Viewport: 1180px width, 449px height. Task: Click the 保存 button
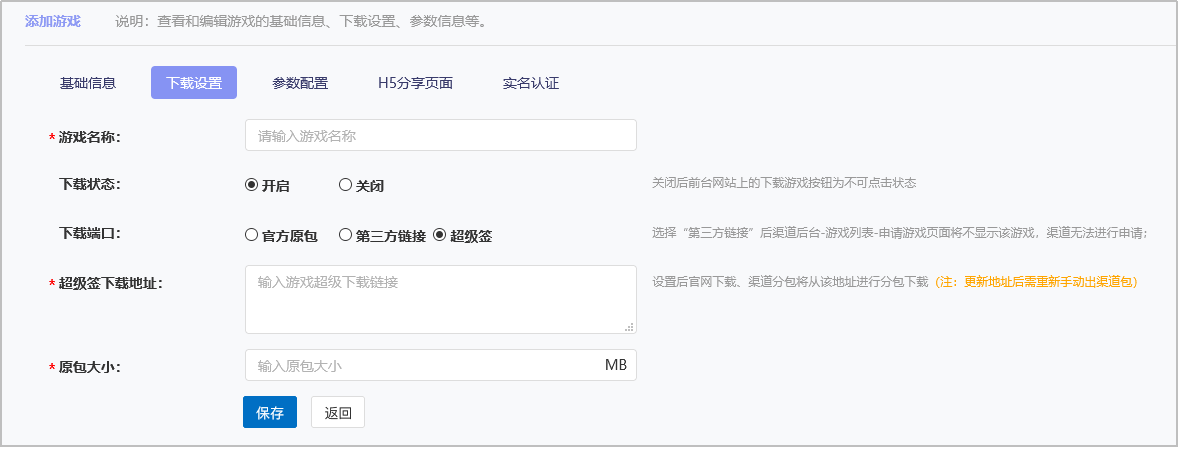(270, 412)
